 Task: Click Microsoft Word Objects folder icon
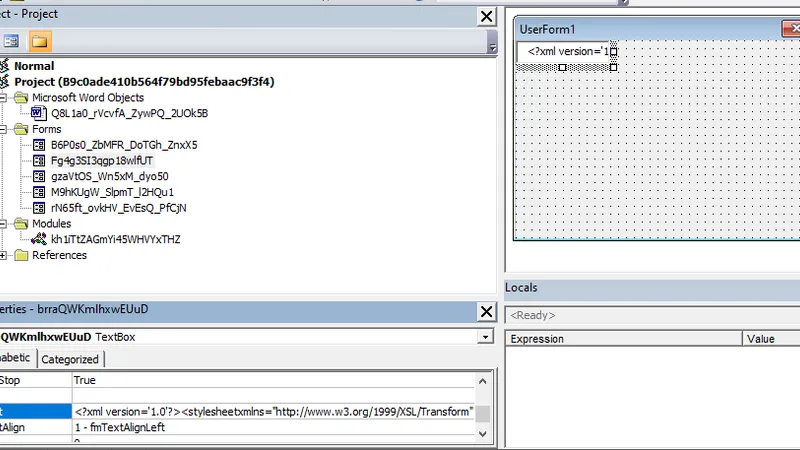(21, 97)
